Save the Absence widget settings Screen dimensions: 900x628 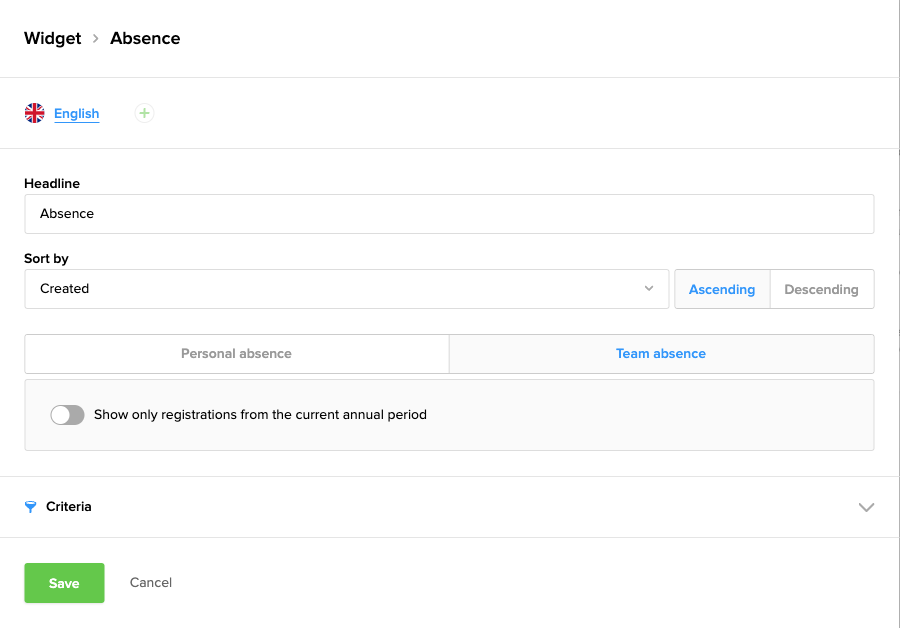[x=64, y=583]
